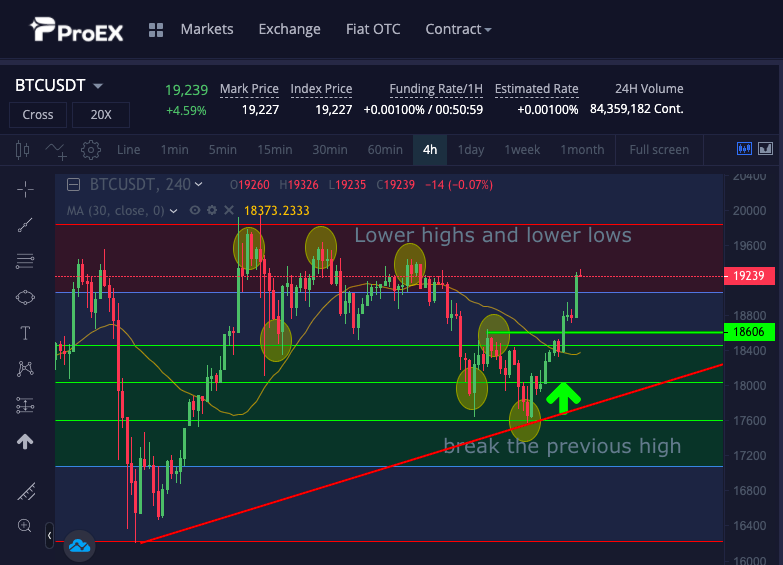
Task: Open the BTCUSDT pair selector dropdown
Action: [x=98, y=86]
